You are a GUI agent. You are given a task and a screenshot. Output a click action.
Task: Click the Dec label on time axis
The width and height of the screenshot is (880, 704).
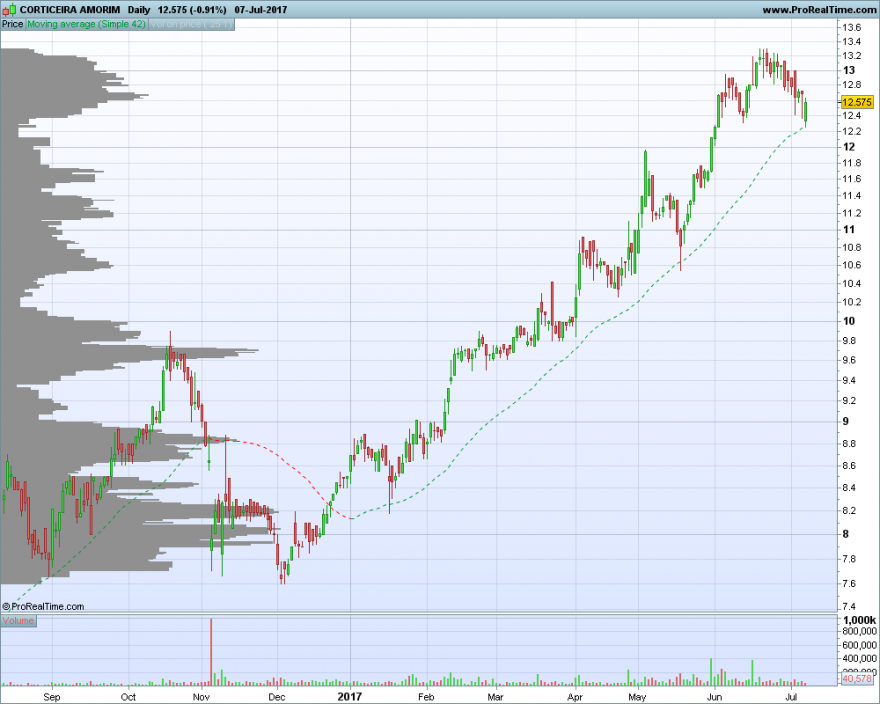coord(277,697)
